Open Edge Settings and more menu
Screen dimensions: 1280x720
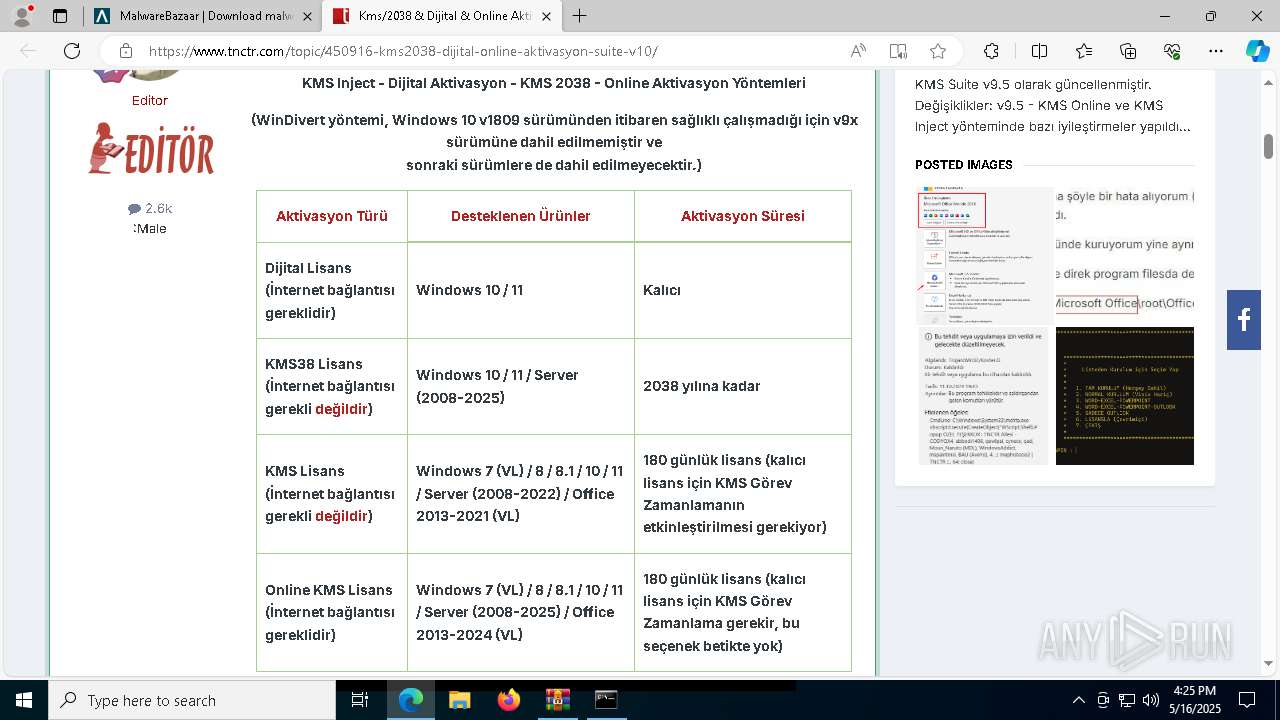1216,51
